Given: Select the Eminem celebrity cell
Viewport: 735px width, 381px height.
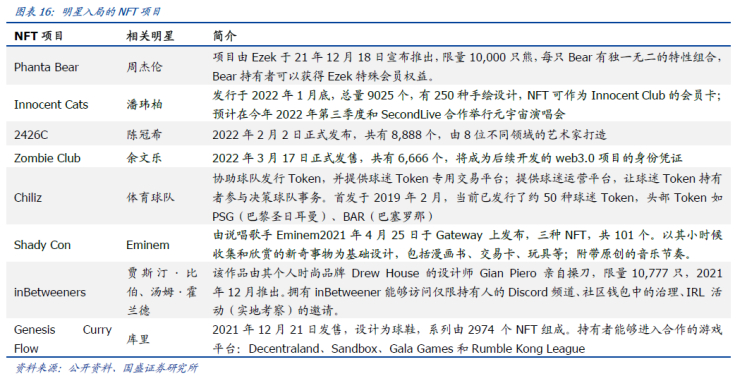Looking at the screenshot, I should coord(148,245).
